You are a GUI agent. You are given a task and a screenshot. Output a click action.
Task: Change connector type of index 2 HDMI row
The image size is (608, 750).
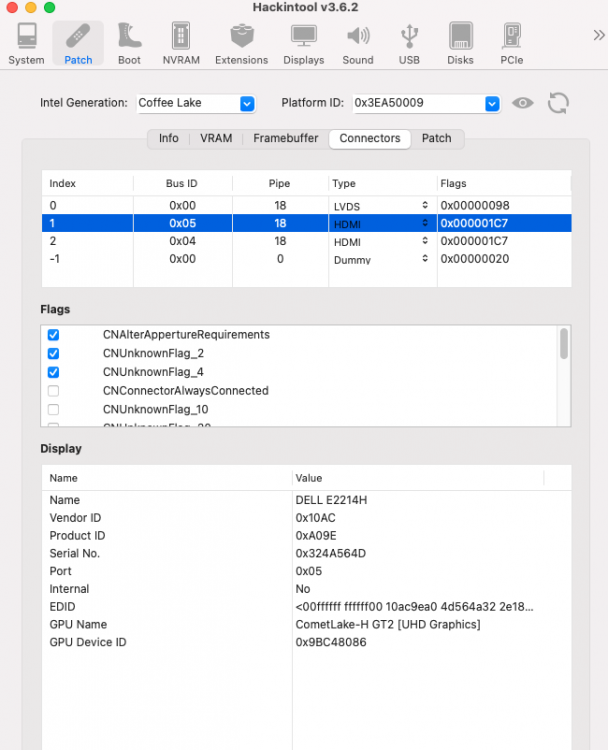coord(380,241)
